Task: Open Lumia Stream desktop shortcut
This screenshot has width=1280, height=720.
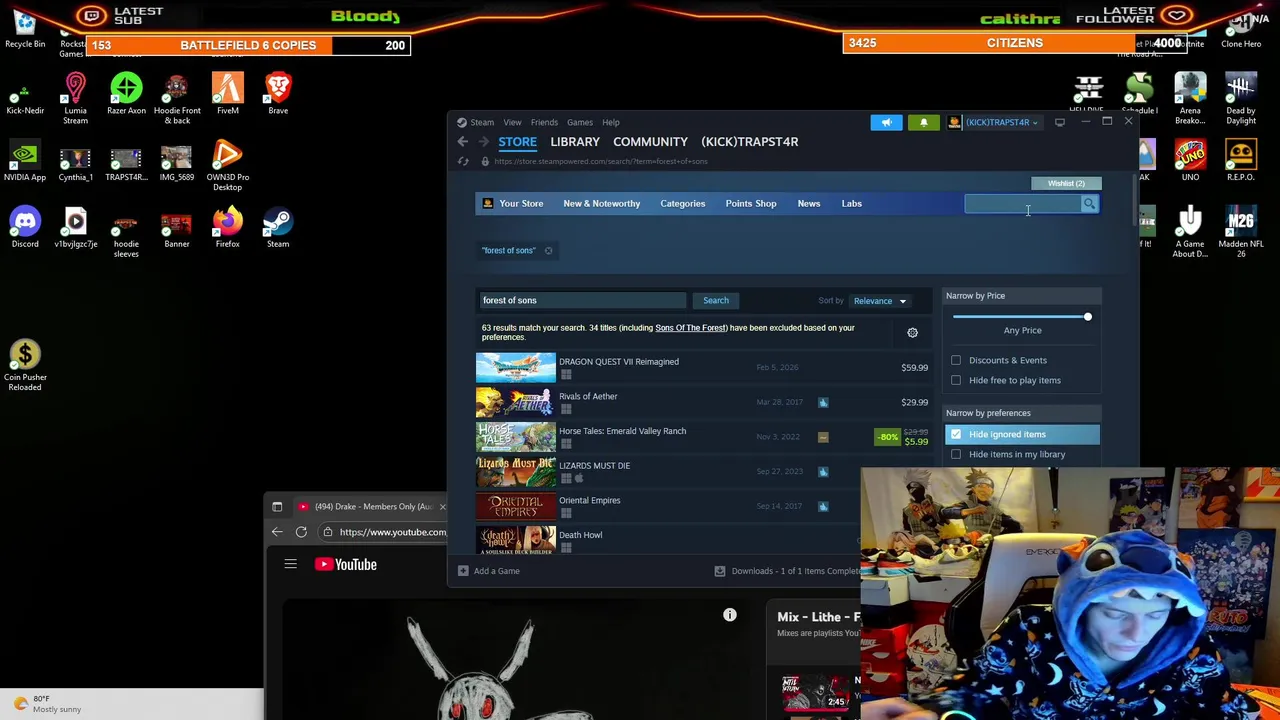Action: [75, 98]
